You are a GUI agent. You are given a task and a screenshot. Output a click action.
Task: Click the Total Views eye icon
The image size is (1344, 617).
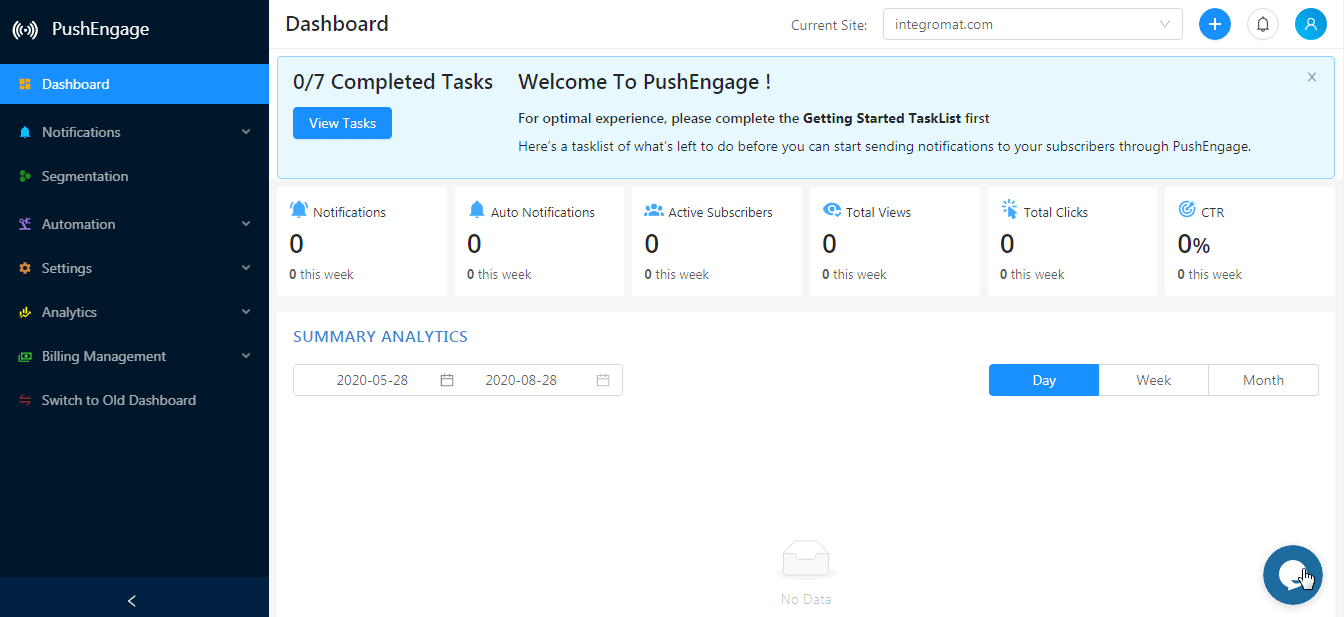[831, 210]
